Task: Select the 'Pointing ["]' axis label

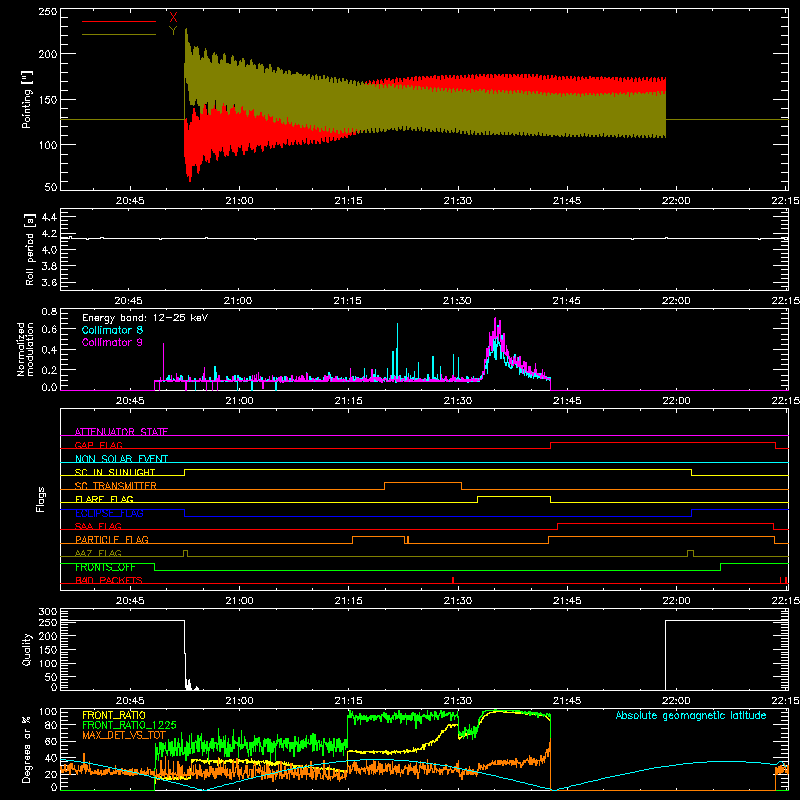Action: tap(27, 99)
